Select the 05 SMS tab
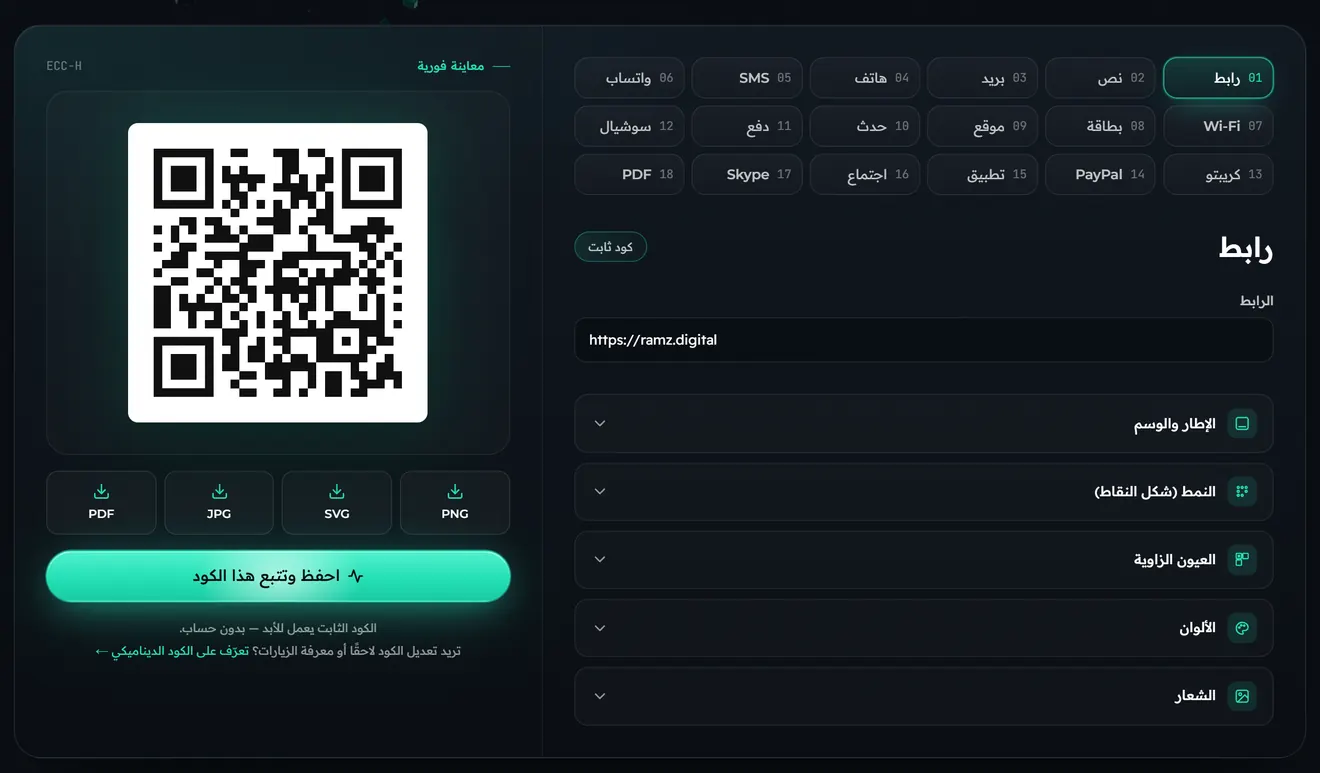Viewport: 1320px width, 773px height. tap(747, 78)
